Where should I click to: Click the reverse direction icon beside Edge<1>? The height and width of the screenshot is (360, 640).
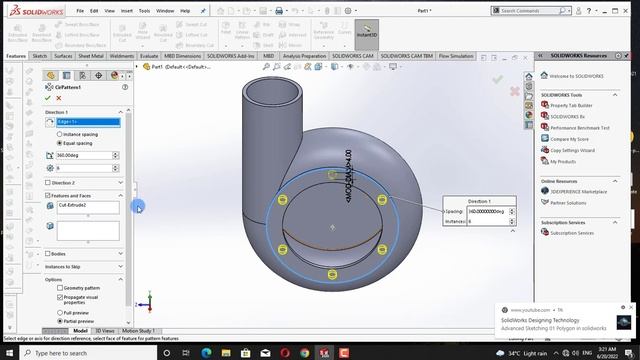click(x=50, y=122)
